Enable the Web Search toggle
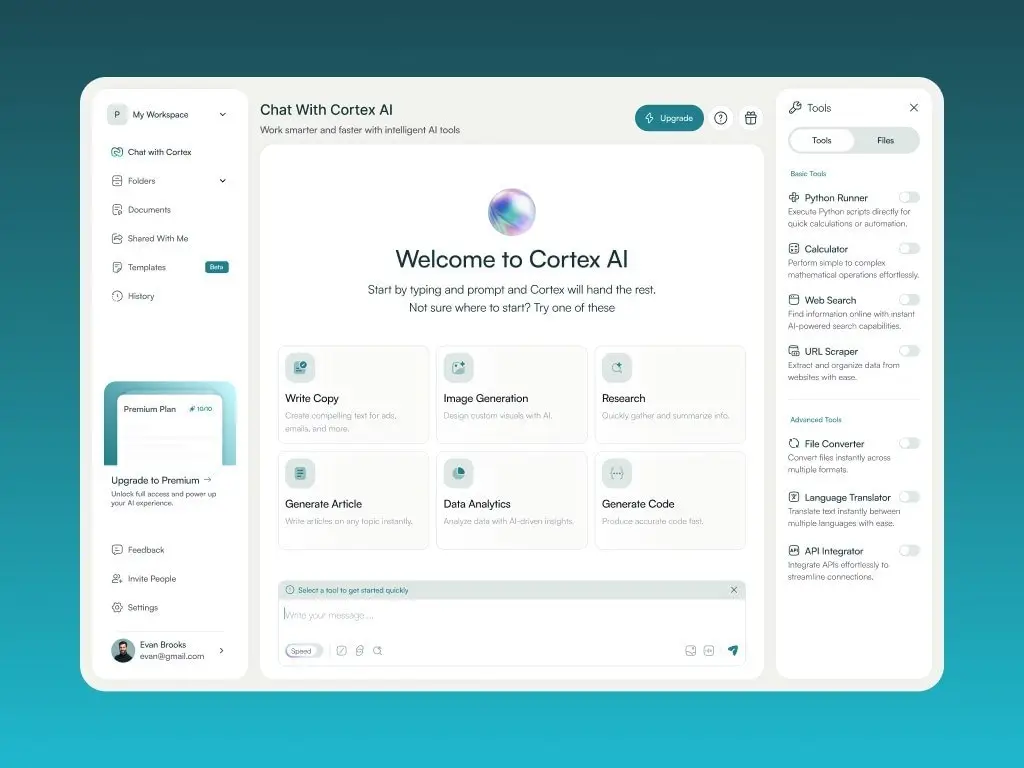Image resolution: width=1024 pixels, height=768 pixels. click(x=909, y=300)
